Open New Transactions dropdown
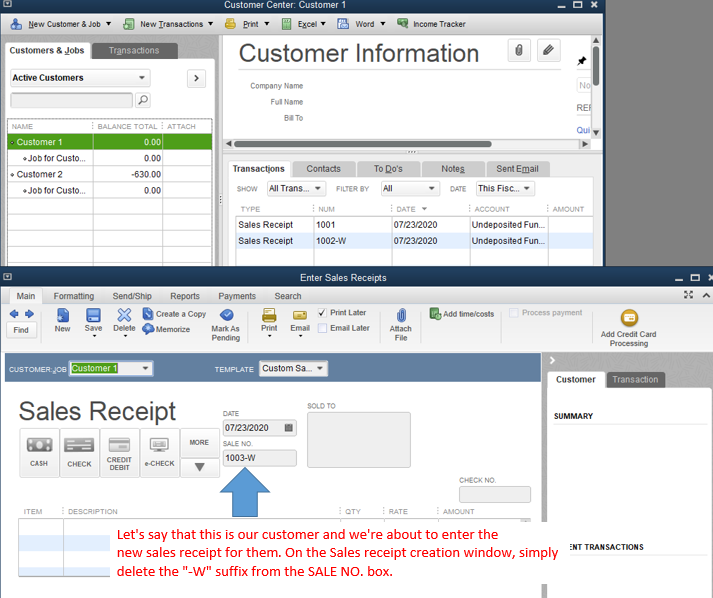The height and width of the screenshot is (598, 713). click(x=168, y=24)
